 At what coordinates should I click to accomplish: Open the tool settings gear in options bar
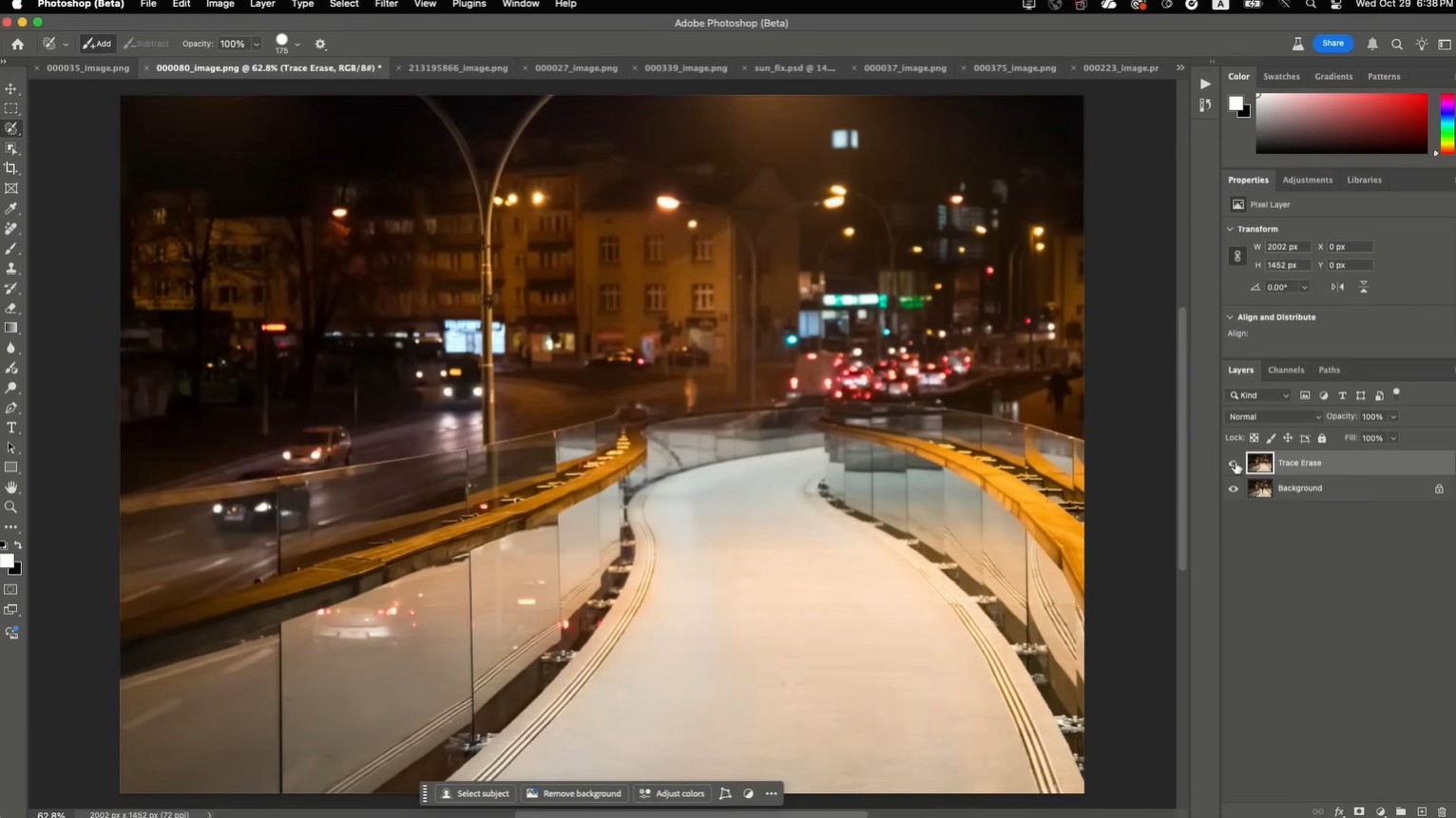pyautogui.click(x=320, y=44)
